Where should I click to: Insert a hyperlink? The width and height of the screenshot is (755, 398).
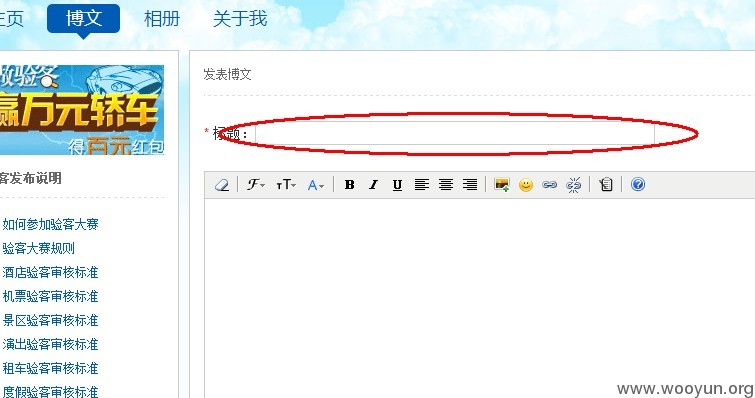click(x=549, y=185)
